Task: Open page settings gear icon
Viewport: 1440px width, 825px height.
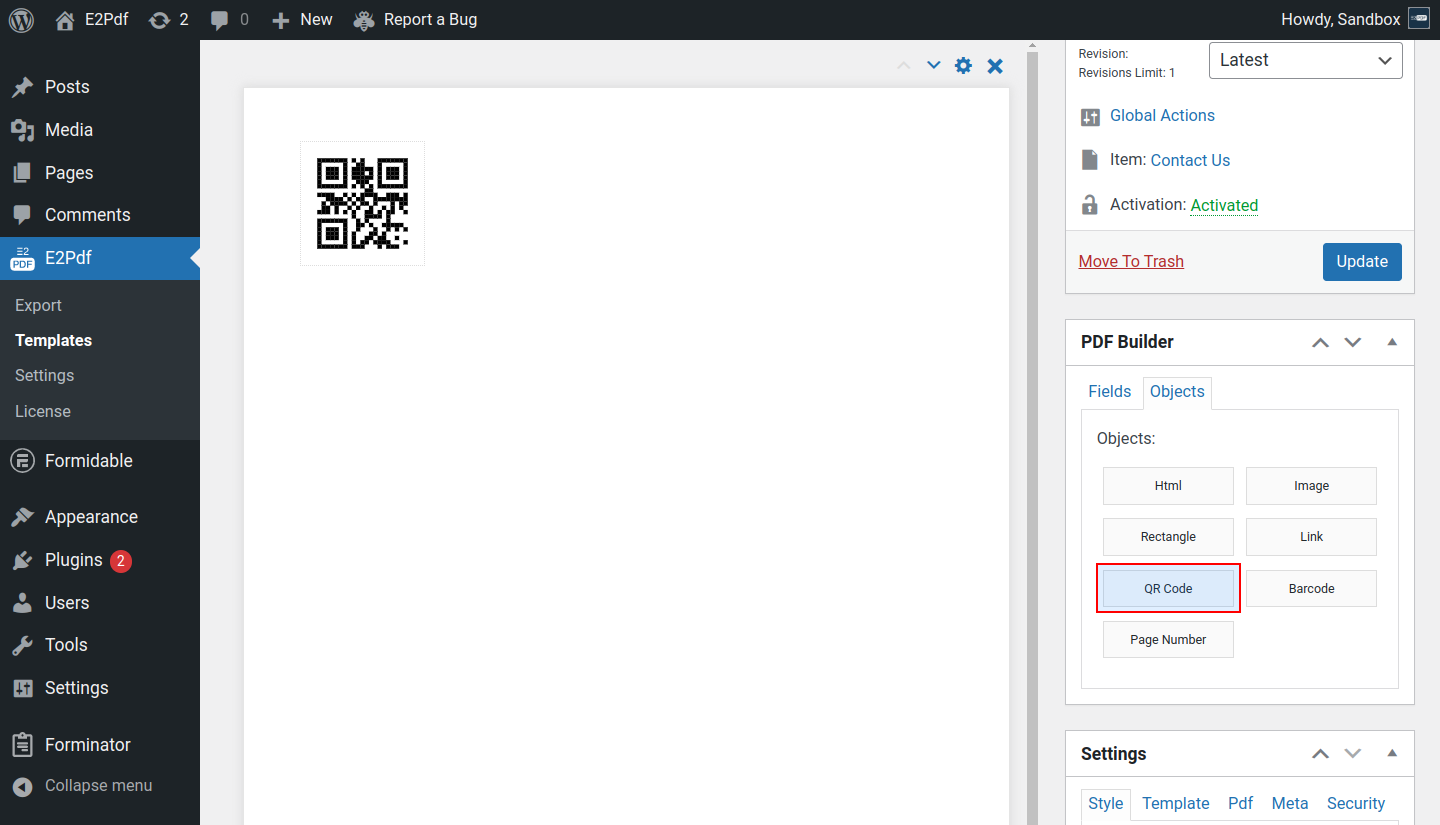Action: 963,66
